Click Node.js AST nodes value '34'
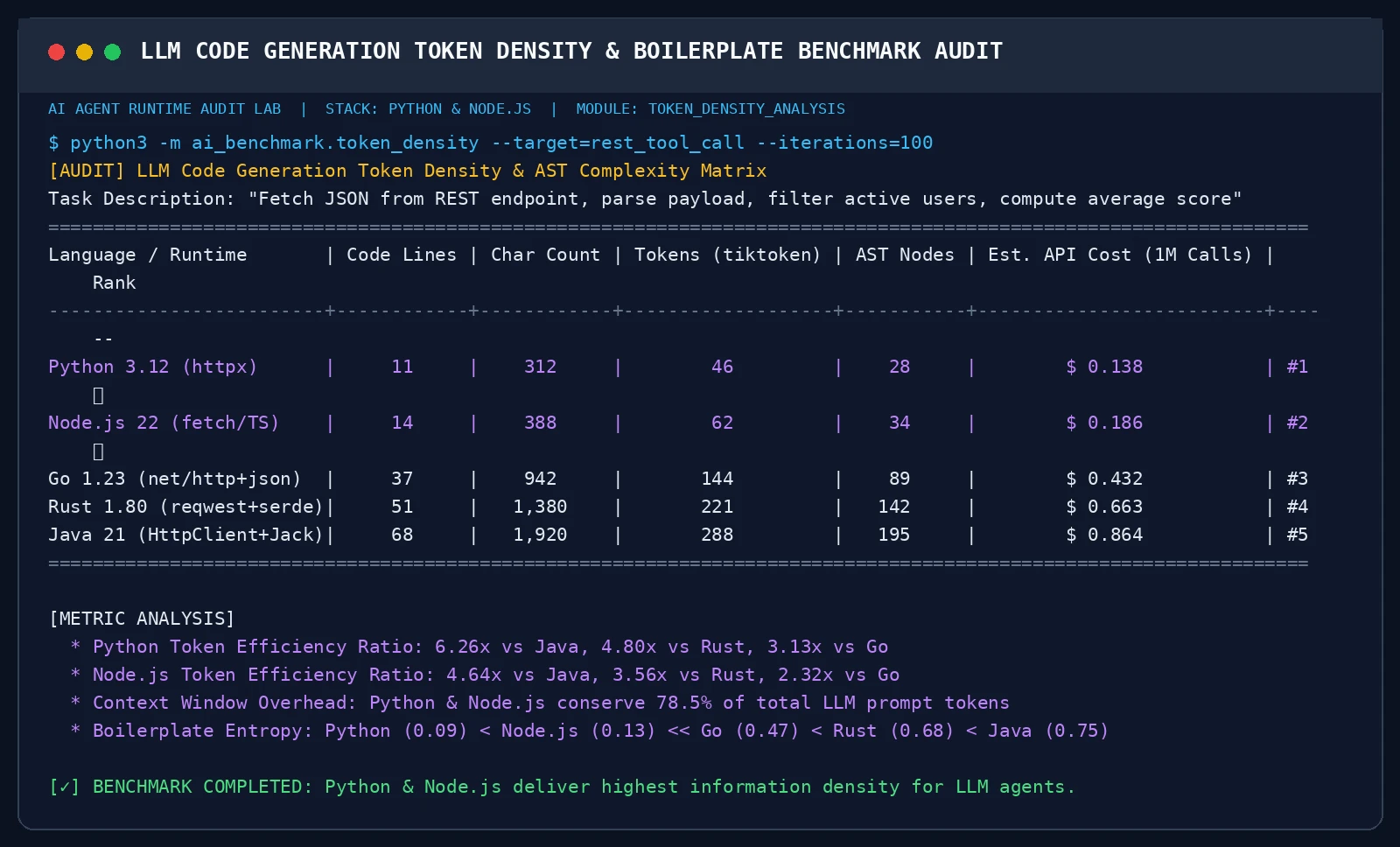1400x847 pixels. [899, 423]
